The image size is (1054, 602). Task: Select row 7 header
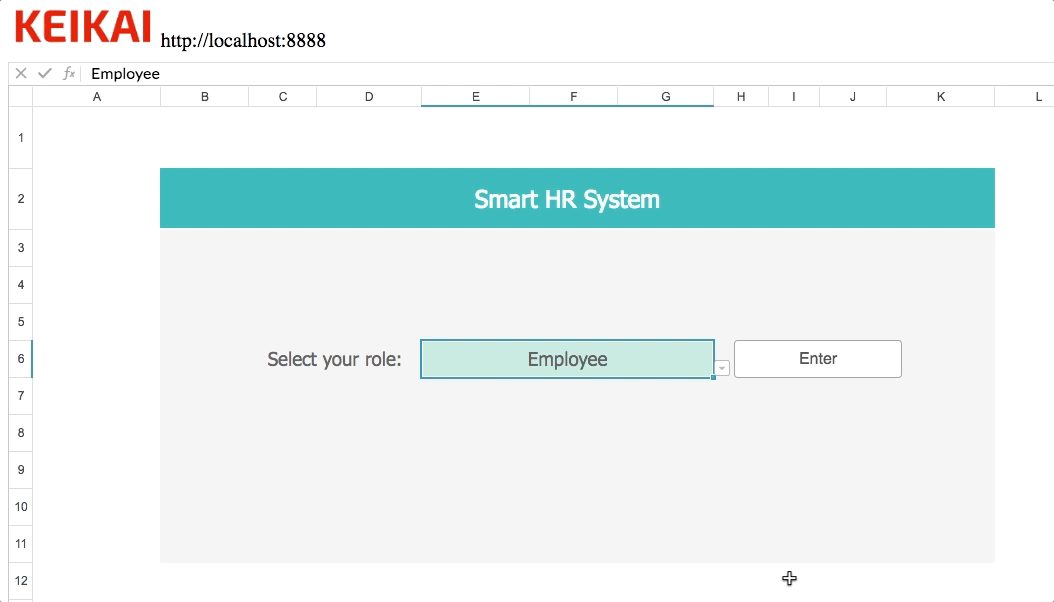(21, 396)
